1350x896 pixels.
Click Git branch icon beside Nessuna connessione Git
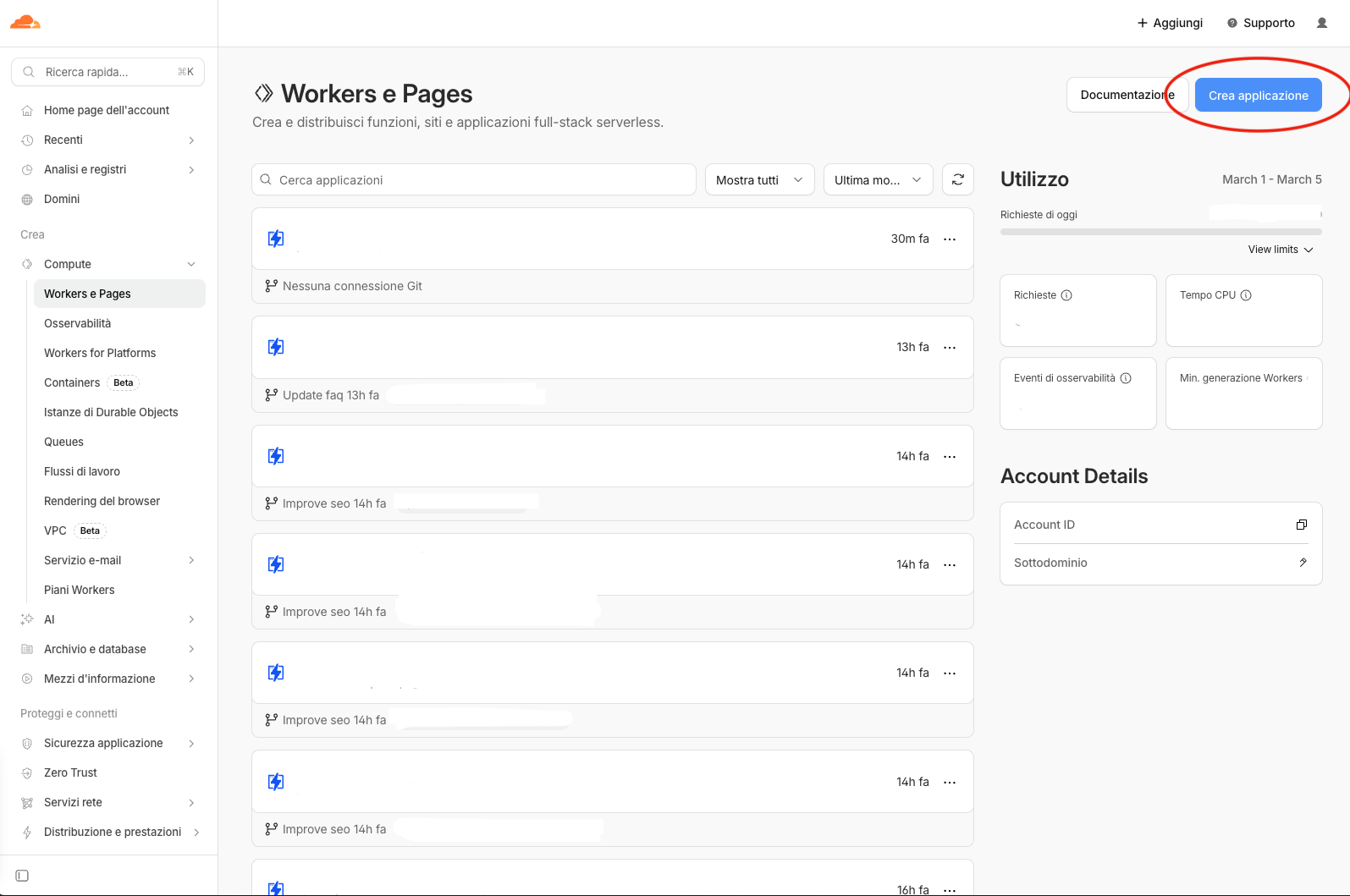click(271, 286)
